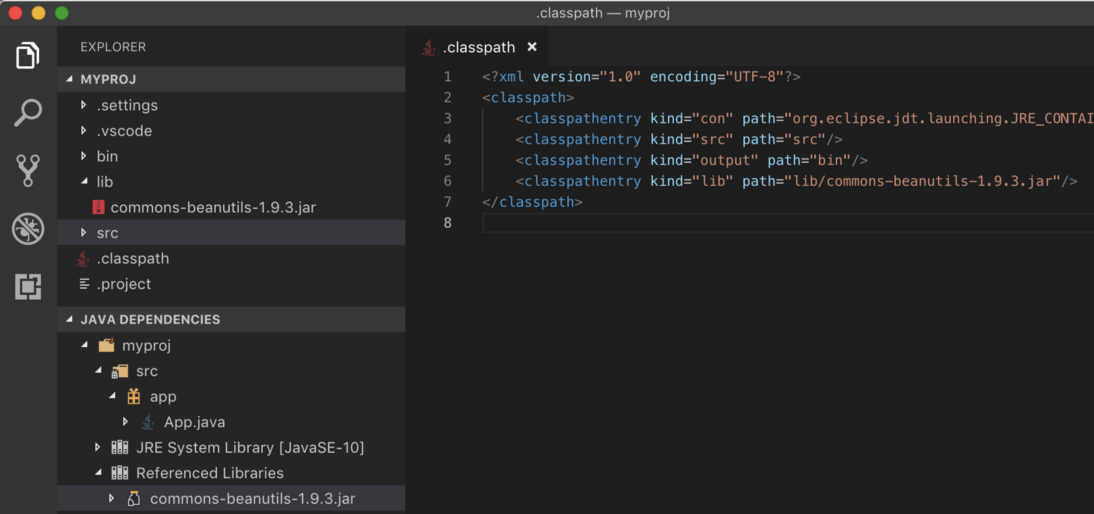The image size is (1094, 514).
Task: Place cursor on empty line 8
Action: click(x=700, y=223)
